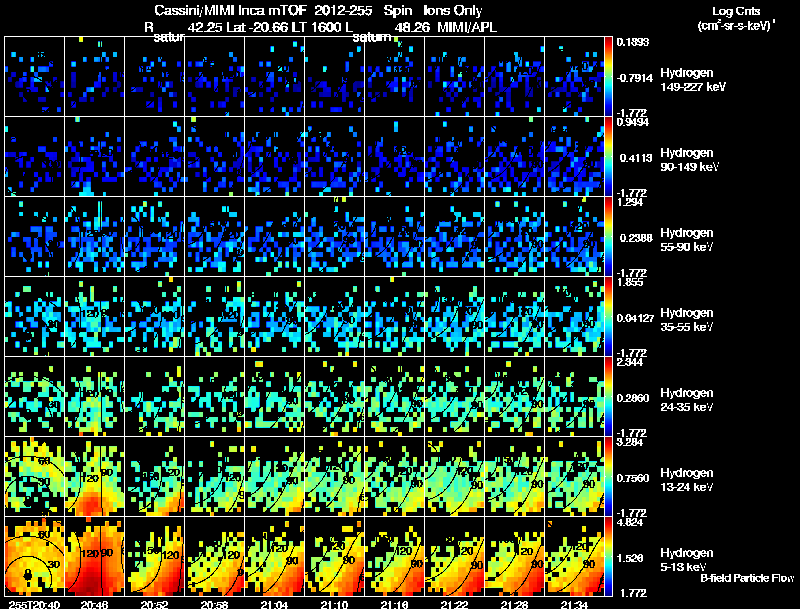
Task: Select the 5-13 keV panel at 20:46
Action: pyautogui.click(x=95, y=556)
